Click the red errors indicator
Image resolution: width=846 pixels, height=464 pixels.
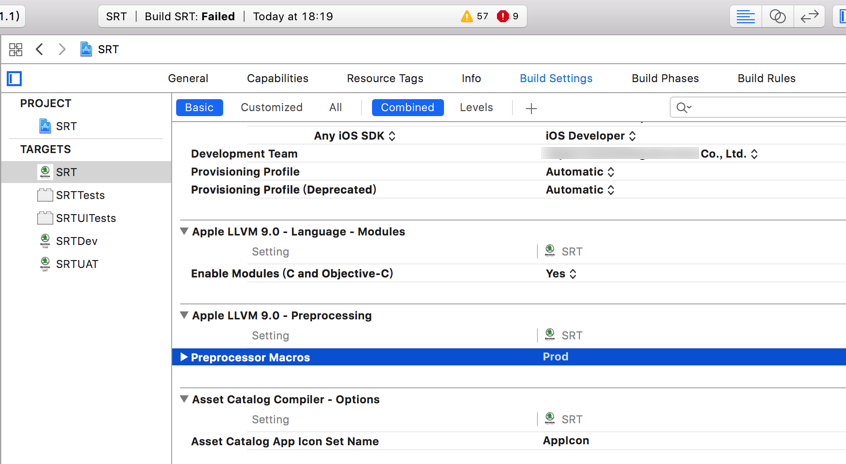pos(509,16)
